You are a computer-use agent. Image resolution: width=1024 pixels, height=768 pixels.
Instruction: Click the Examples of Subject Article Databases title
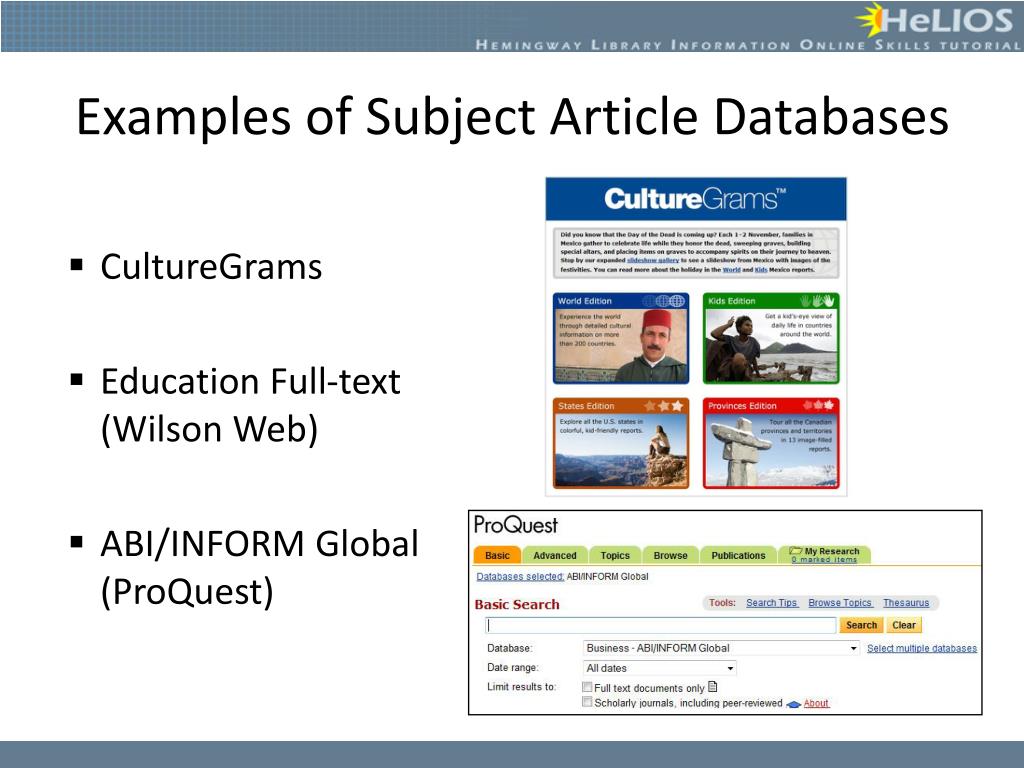click(512, 118)
